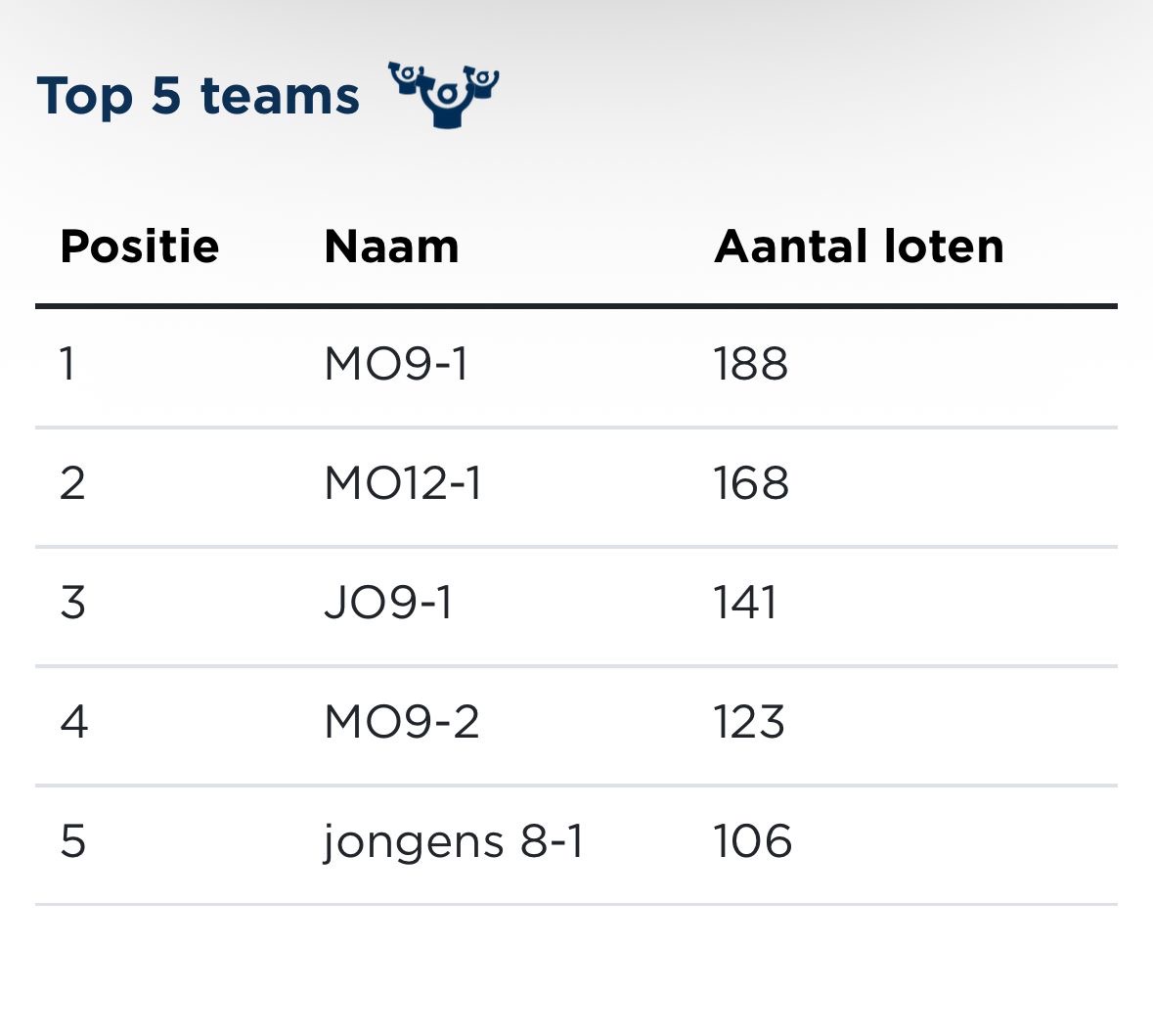Click position number 3 in the ranking

click(x=72, y=604)
